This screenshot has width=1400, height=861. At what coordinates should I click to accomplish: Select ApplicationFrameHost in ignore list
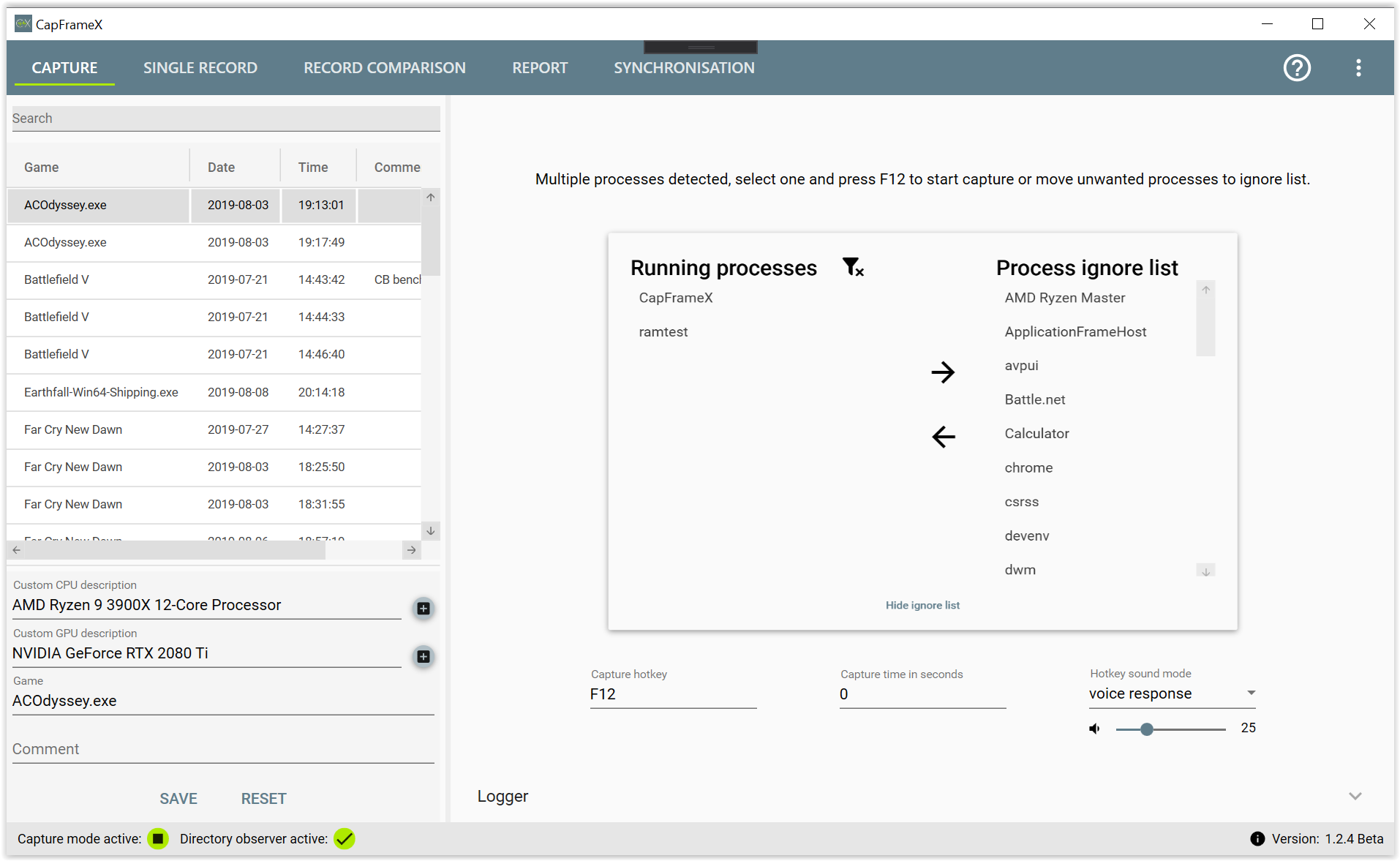tap(1075, 332)
